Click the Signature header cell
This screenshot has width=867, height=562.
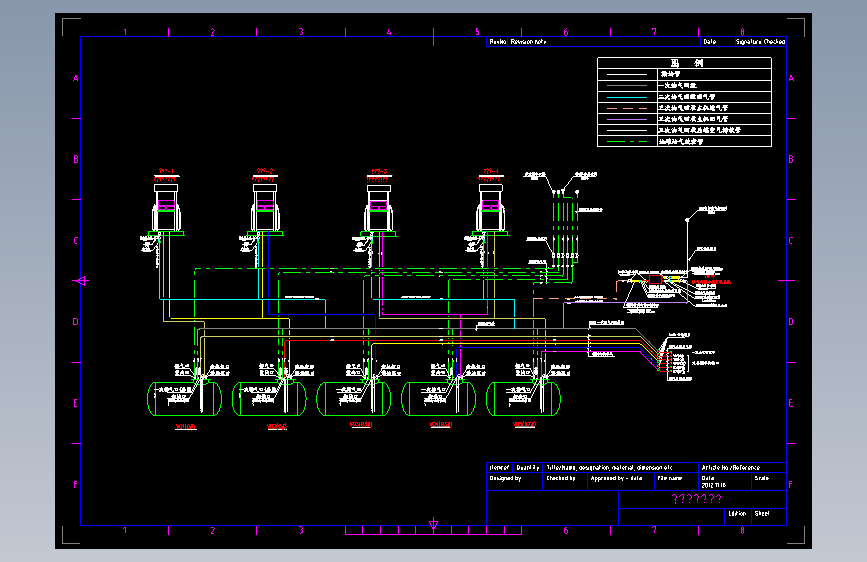[748, 41]
